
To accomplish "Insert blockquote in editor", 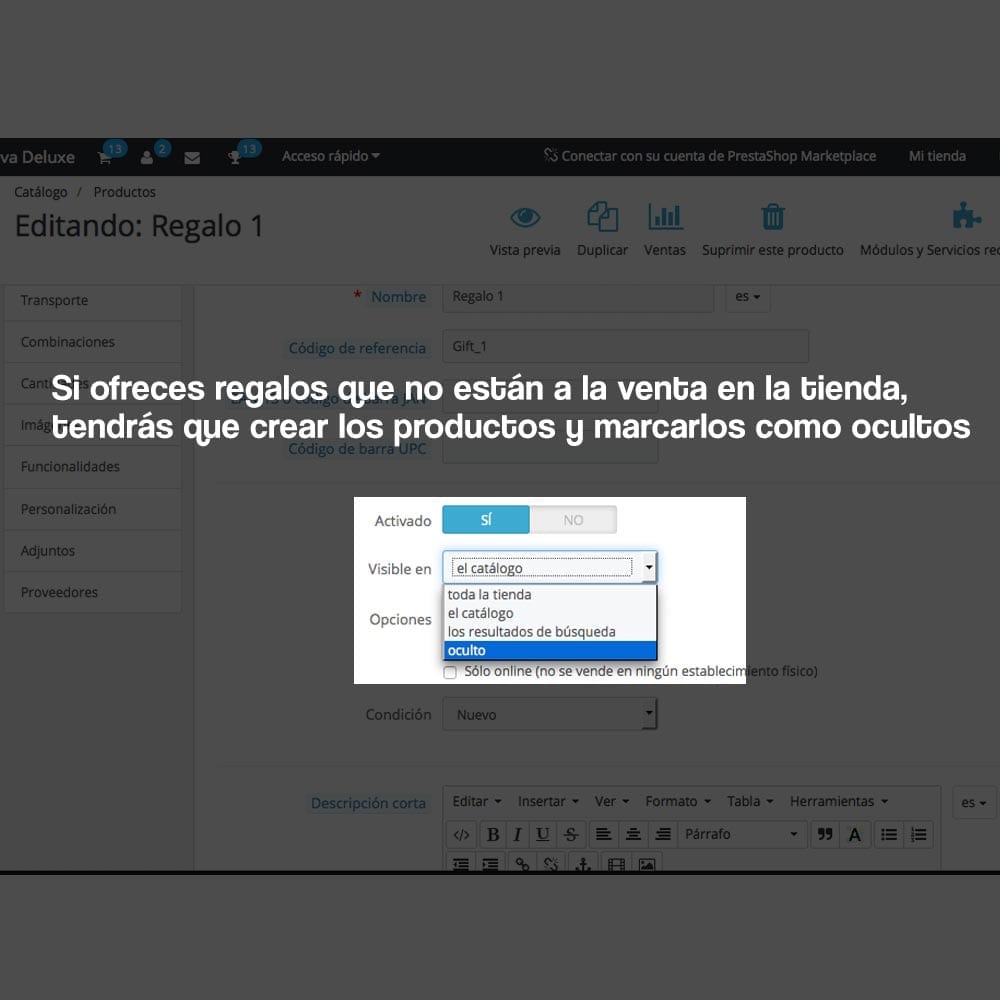I will (825, 834).
